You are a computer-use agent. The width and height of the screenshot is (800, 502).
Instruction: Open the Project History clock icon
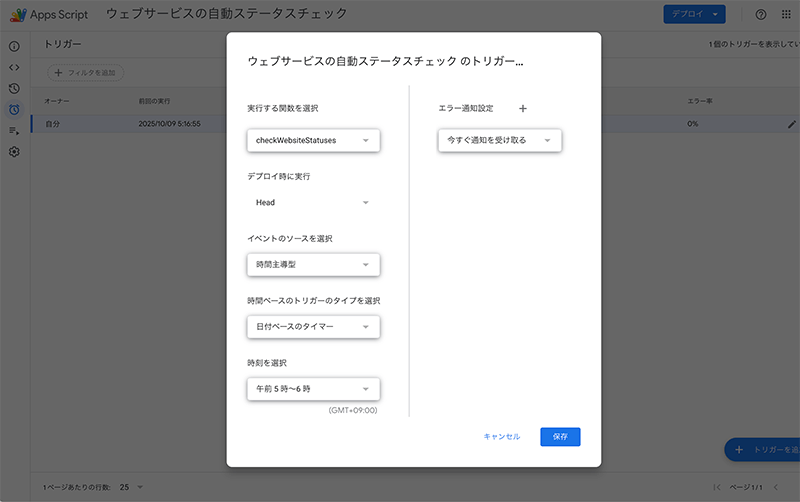14,88
